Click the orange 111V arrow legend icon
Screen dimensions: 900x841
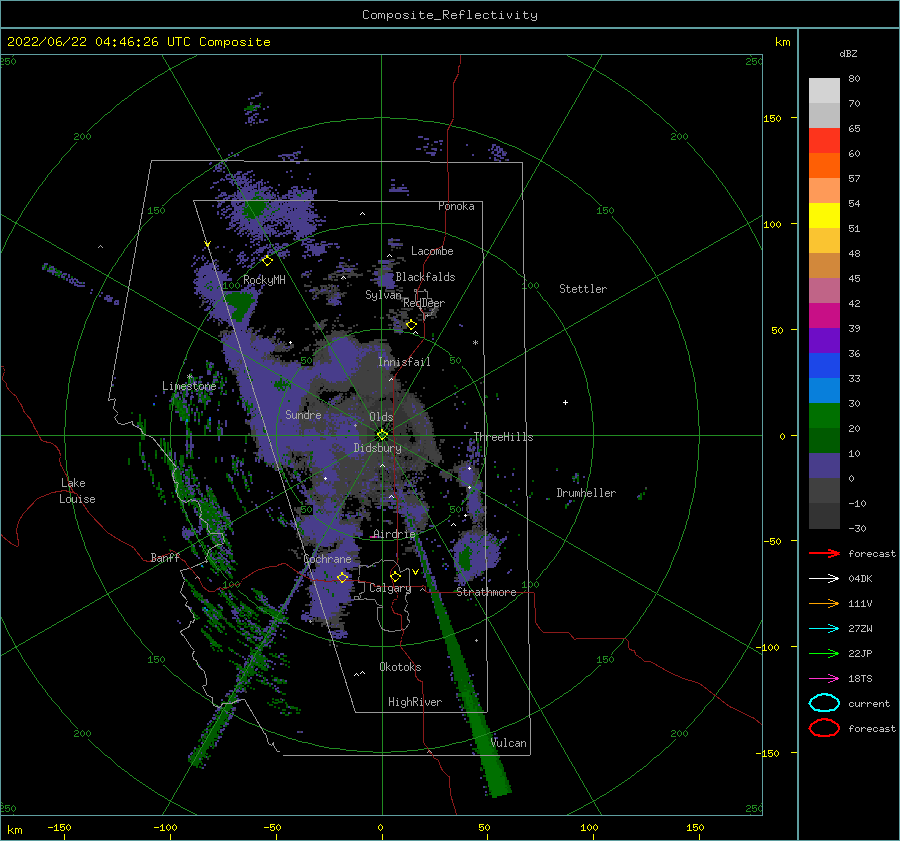824,603
